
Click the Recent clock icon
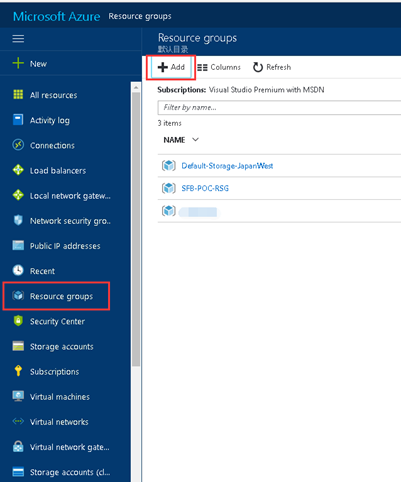[18, 270]
